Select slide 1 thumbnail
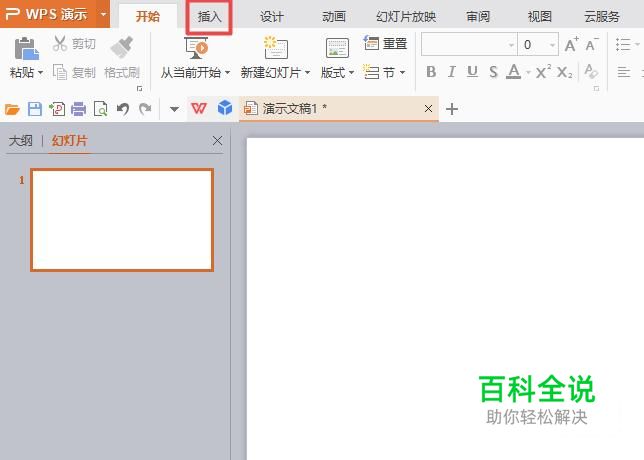 pos(122,220)
